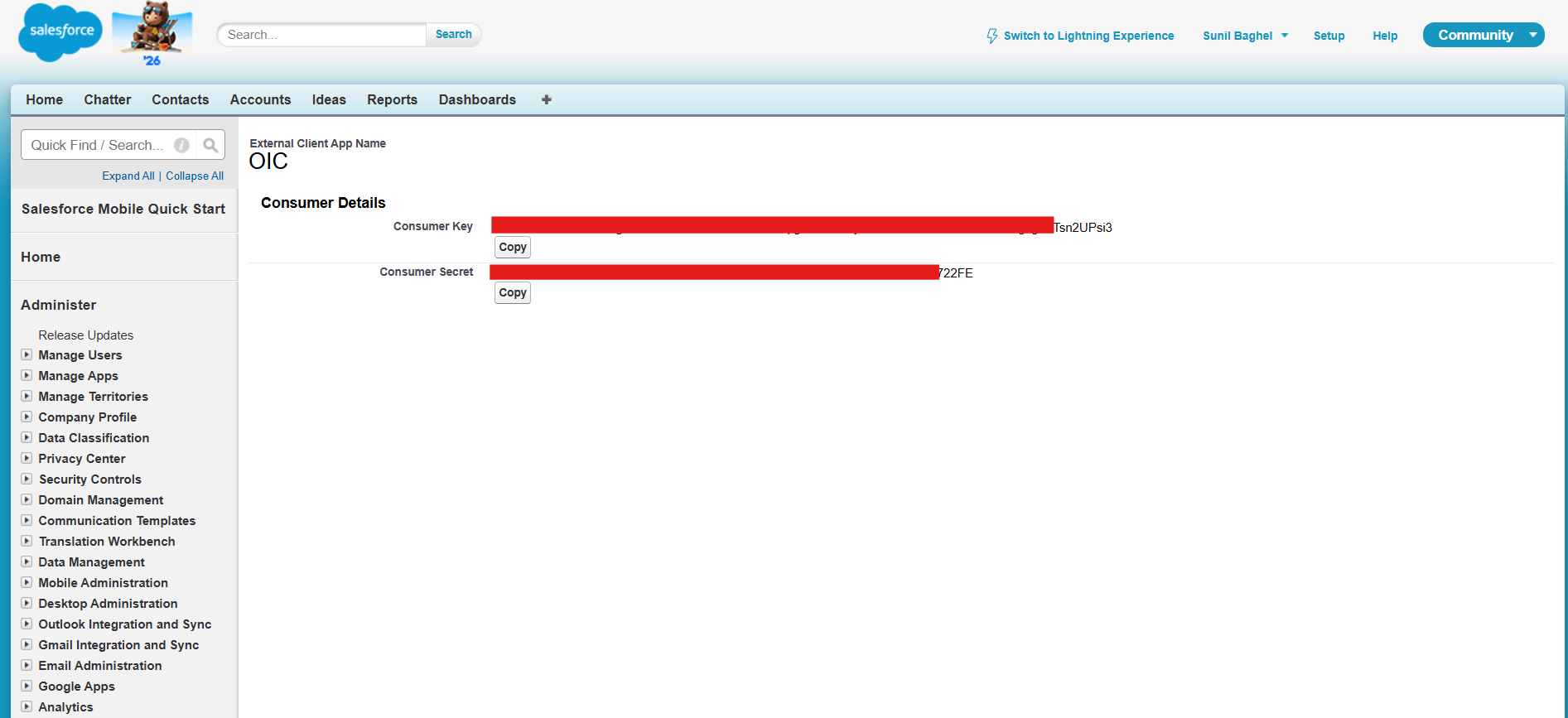
Task: Click the '26 mascot release image
Action: coord(152,33)
